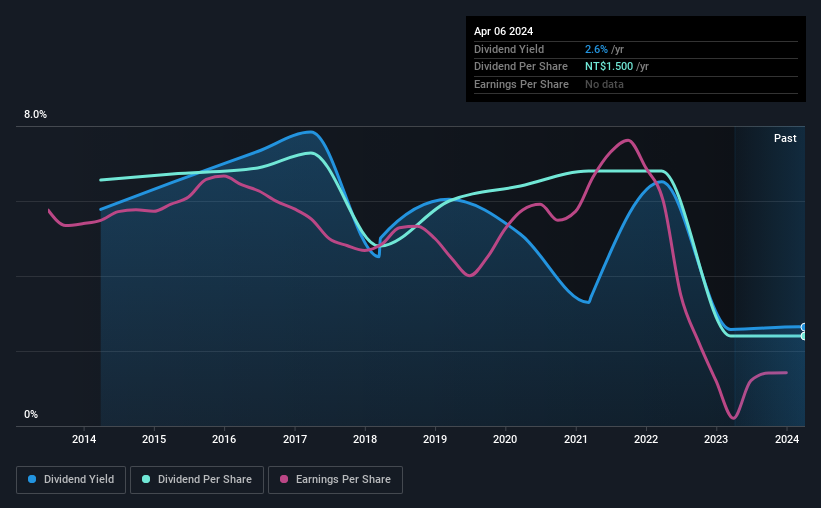Select the 2020 label on the x-axis
Viewport: 821px width, 508px height.
(505, 439)
